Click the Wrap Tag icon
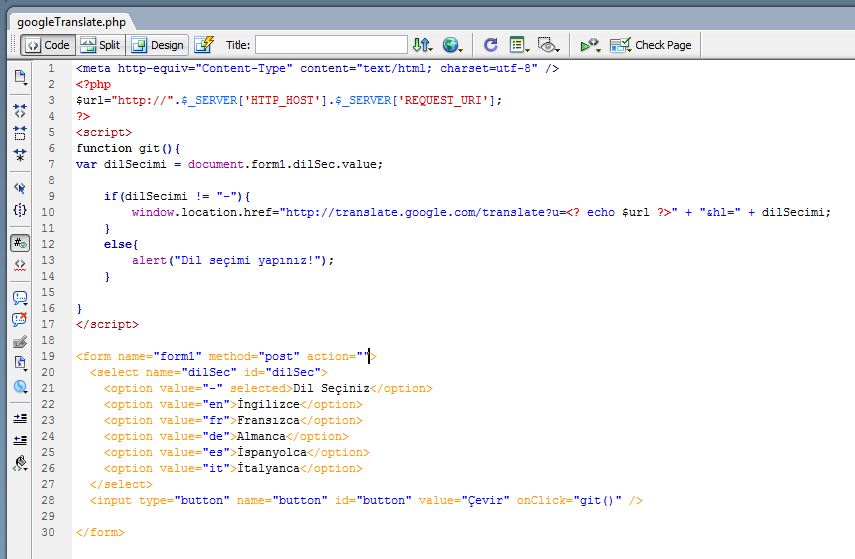 [20, 342]
